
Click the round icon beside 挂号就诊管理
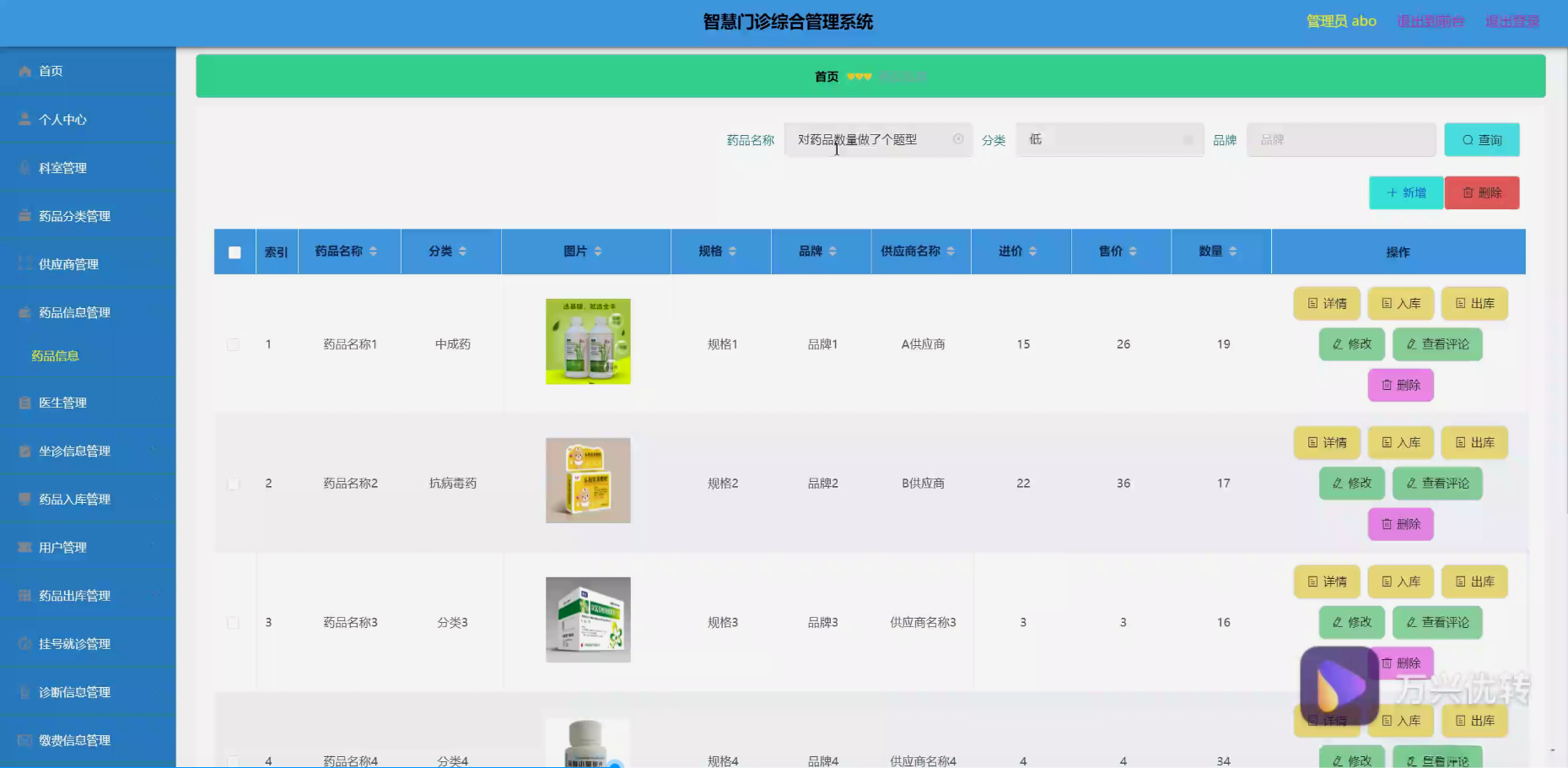click(24, 644)
